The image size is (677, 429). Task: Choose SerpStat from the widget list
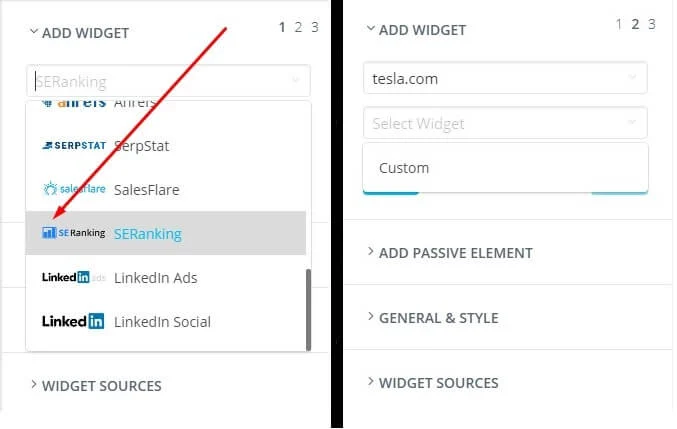[142, 146]
